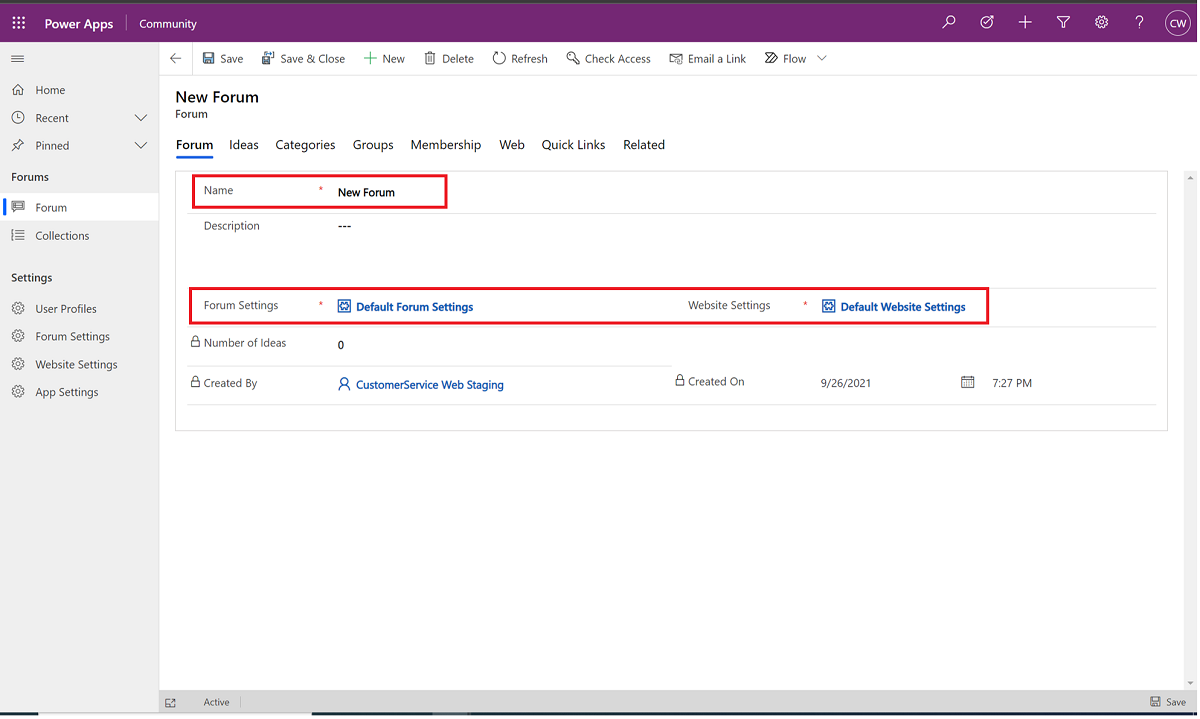Delete this forum record
This screenshot has width=1200, height=719.
coord(449,59)
